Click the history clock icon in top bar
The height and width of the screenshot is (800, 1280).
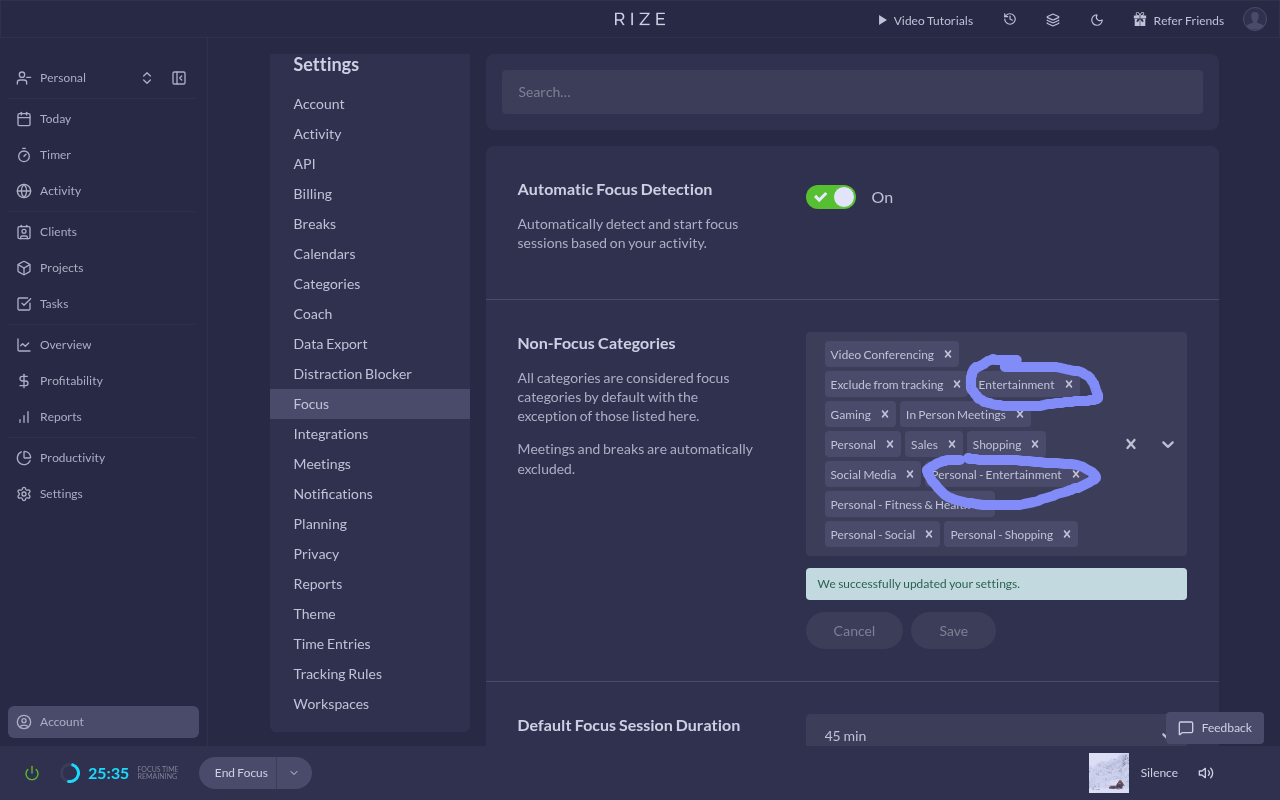[1010, 20]
